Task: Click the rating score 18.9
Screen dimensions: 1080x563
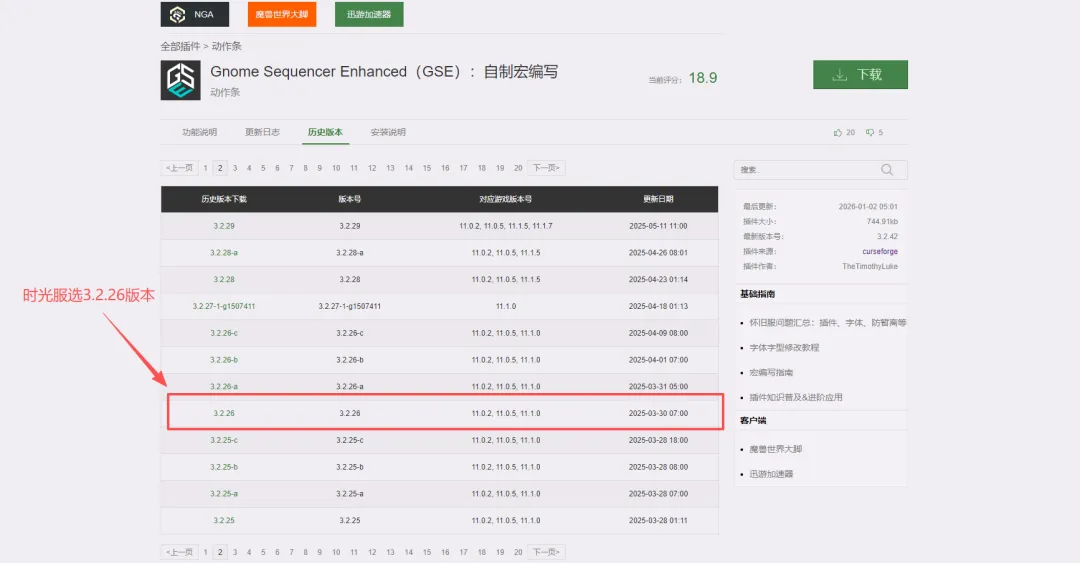Action: 703,78
